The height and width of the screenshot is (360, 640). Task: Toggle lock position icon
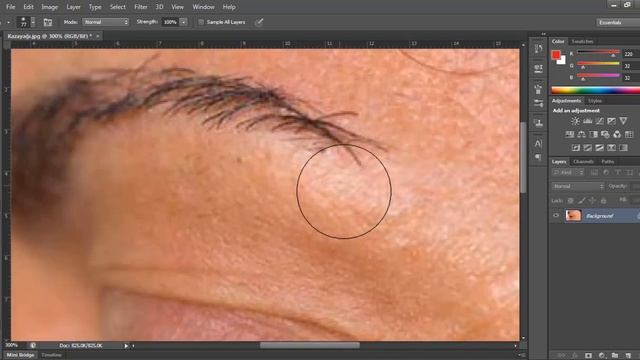tap(592, 200)
